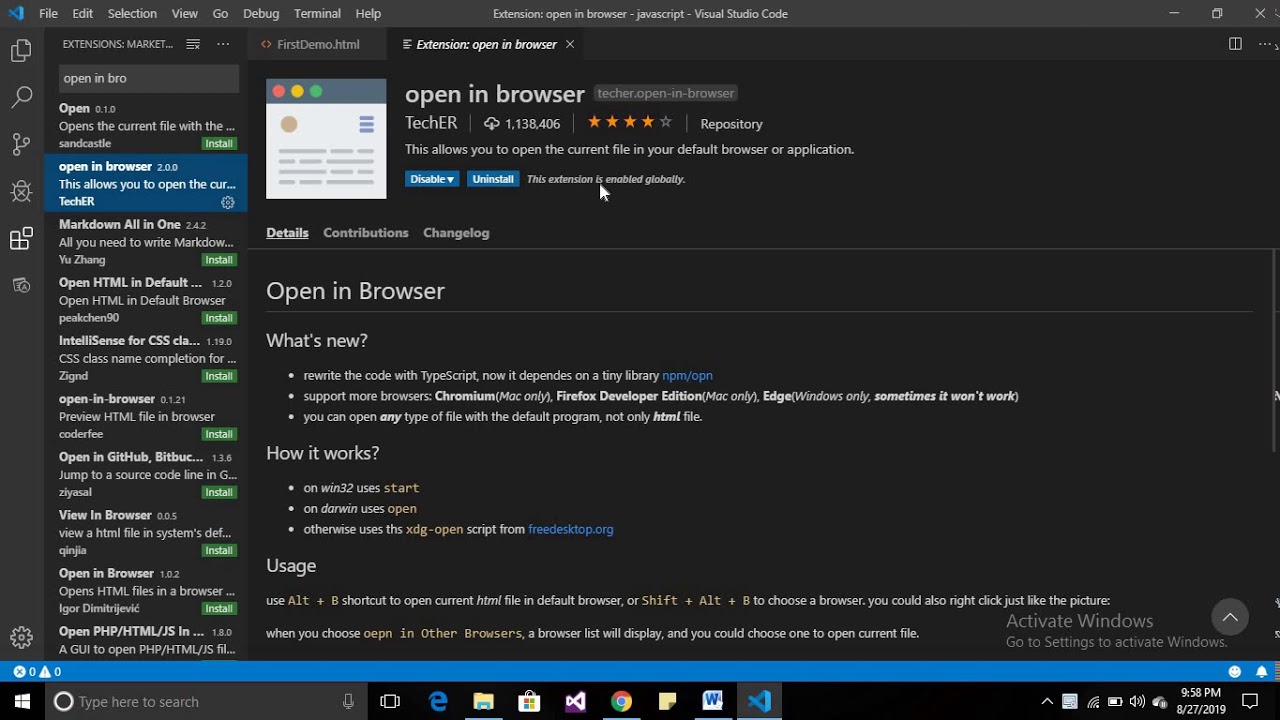Image resolution: width=1280 pixels, height=720 pixels.
Task: Install the Open extension by sandcastle
Action: coord(219,144)
